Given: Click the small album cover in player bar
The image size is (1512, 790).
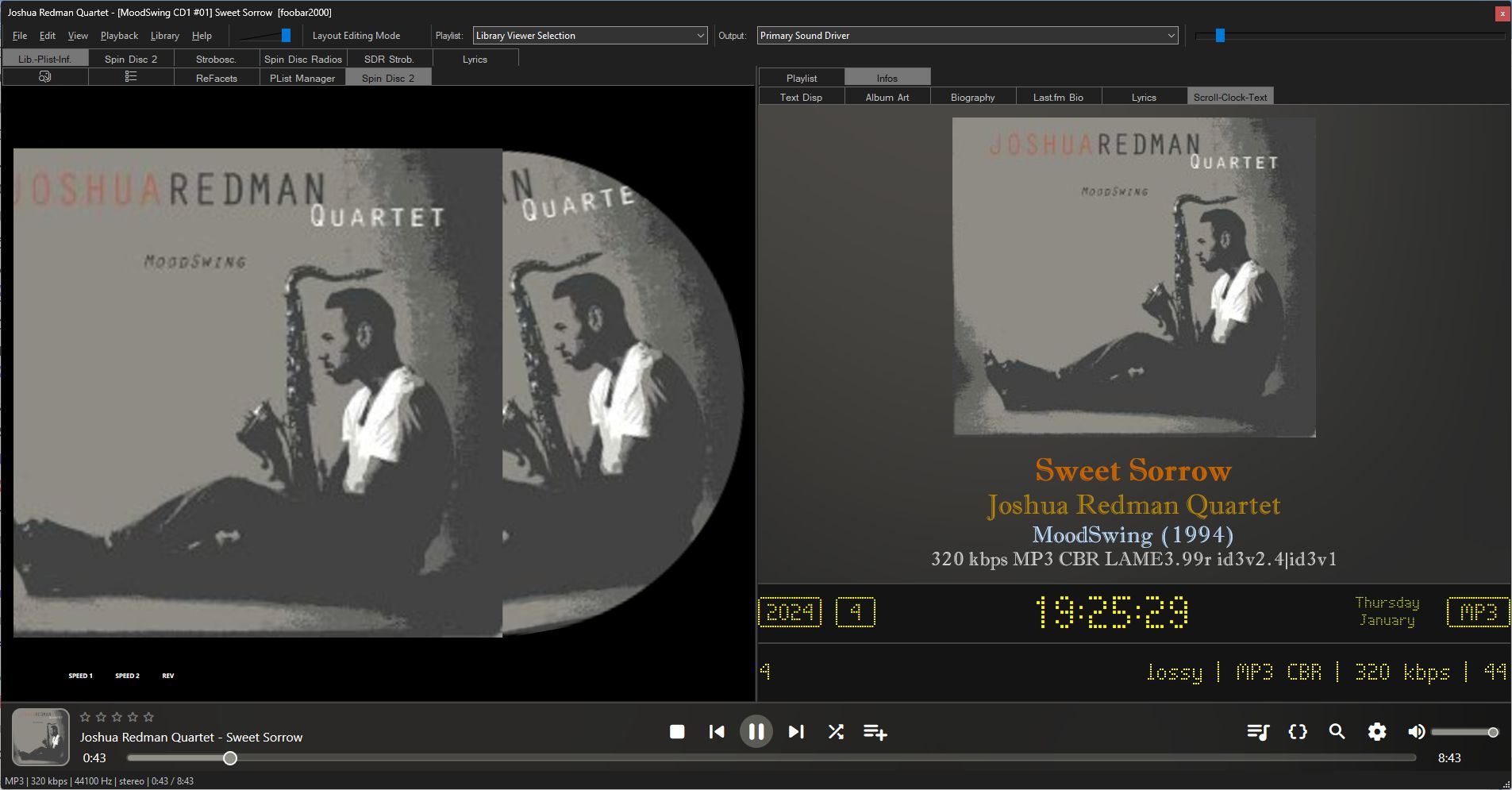Looking at the screenshot, I should tap(40, 737).
